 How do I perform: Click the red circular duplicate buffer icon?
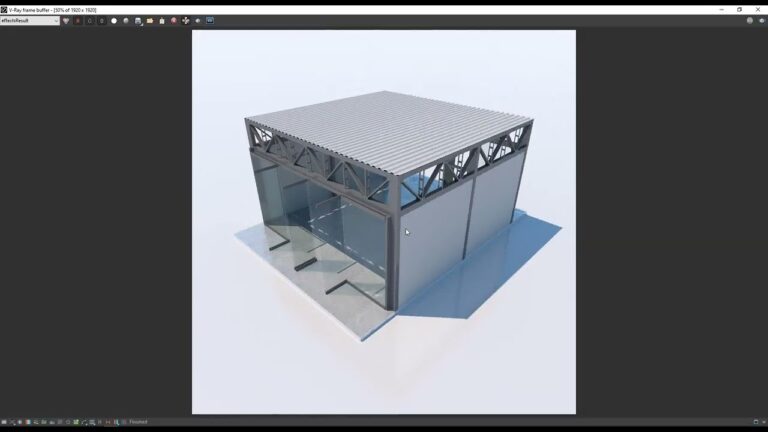click(x=174, y=20)
